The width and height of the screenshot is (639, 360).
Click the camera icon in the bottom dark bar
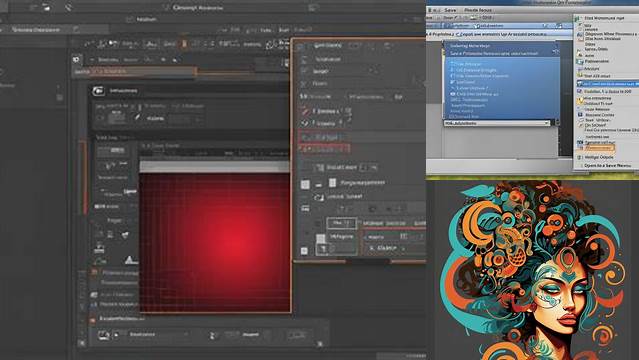point(104,335)
